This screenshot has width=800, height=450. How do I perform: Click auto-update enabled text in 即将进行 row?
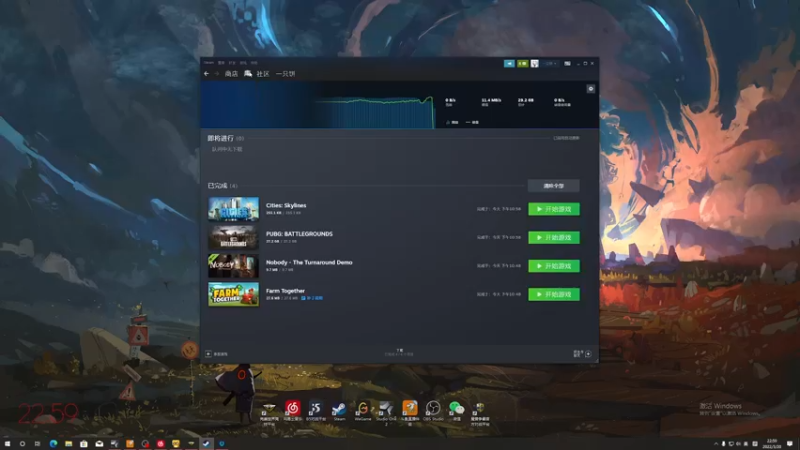[566, 138]
